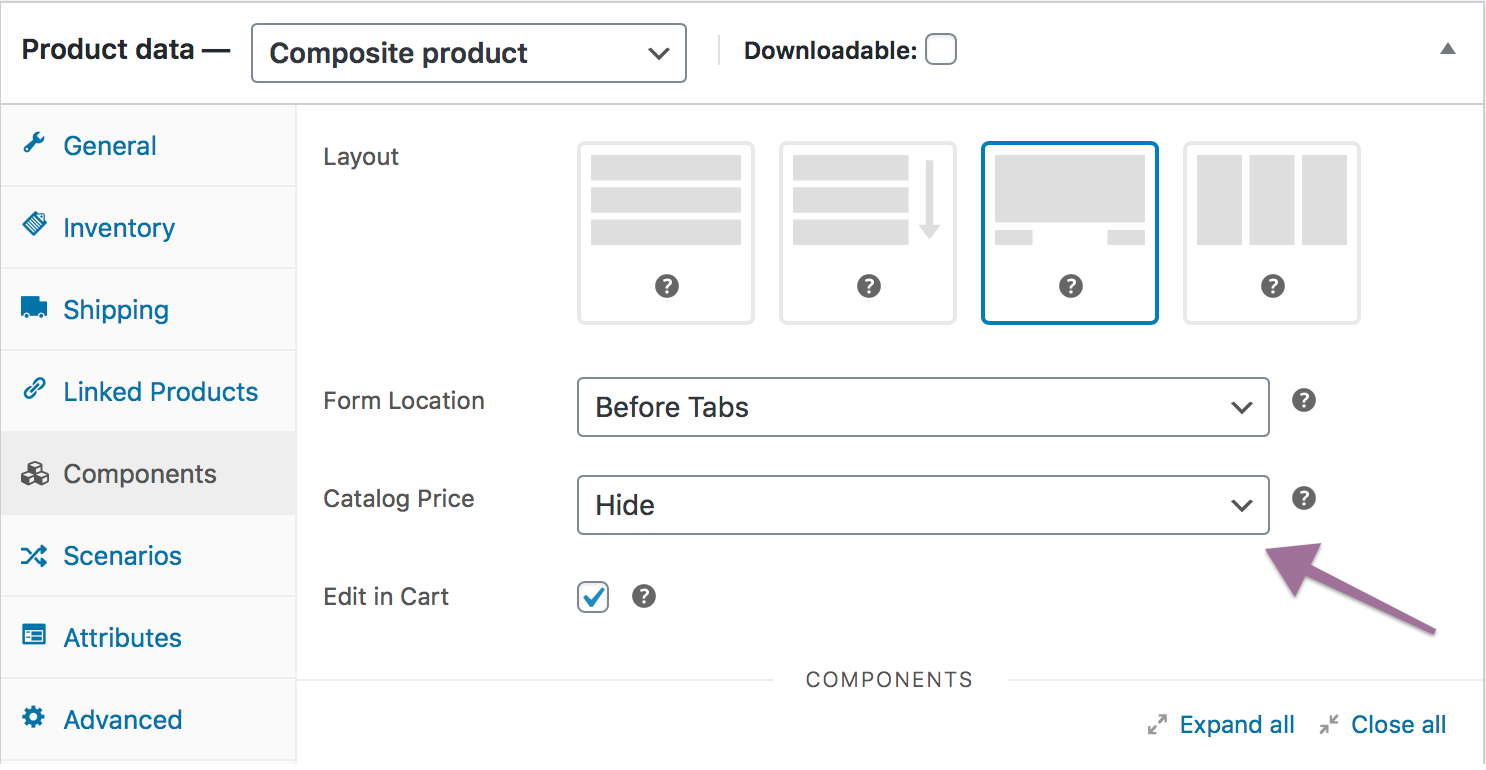Click the Product data heading
The image size is (1486, 770).
(x=126, y=49)
